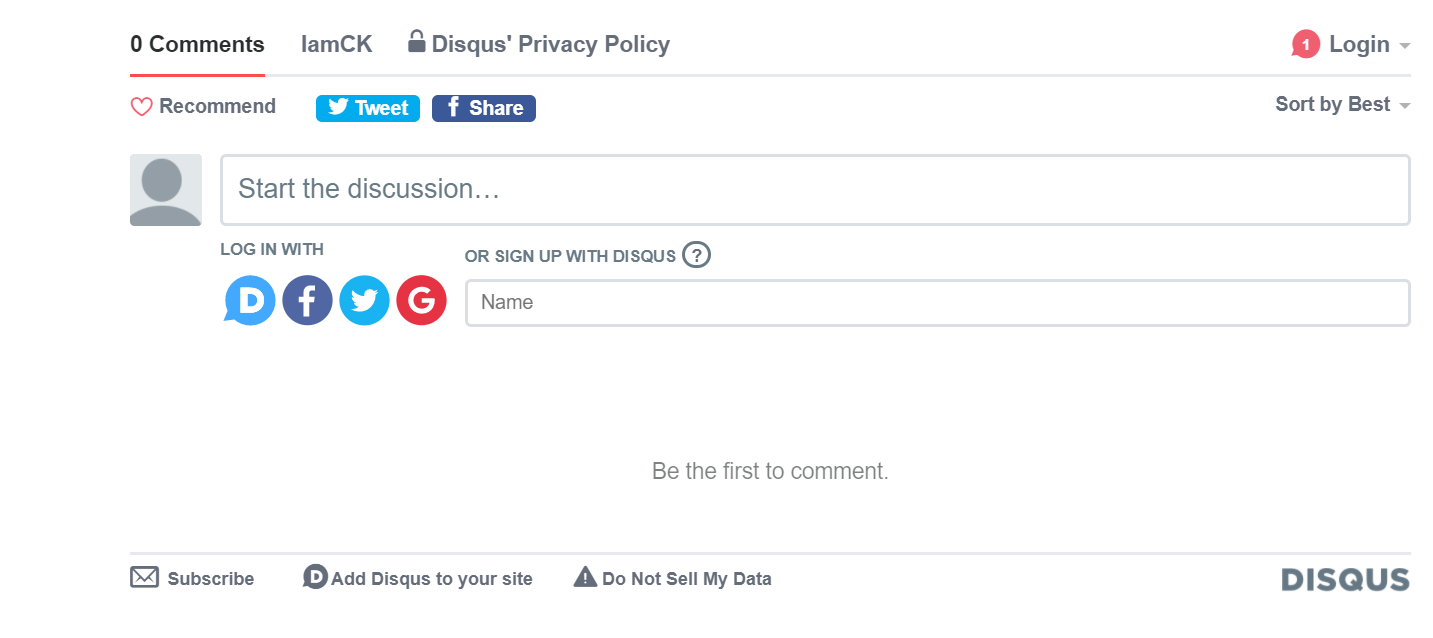Log in with the Google icon
This screenshot has width=1433, height=638.
(x=421, y=300)
